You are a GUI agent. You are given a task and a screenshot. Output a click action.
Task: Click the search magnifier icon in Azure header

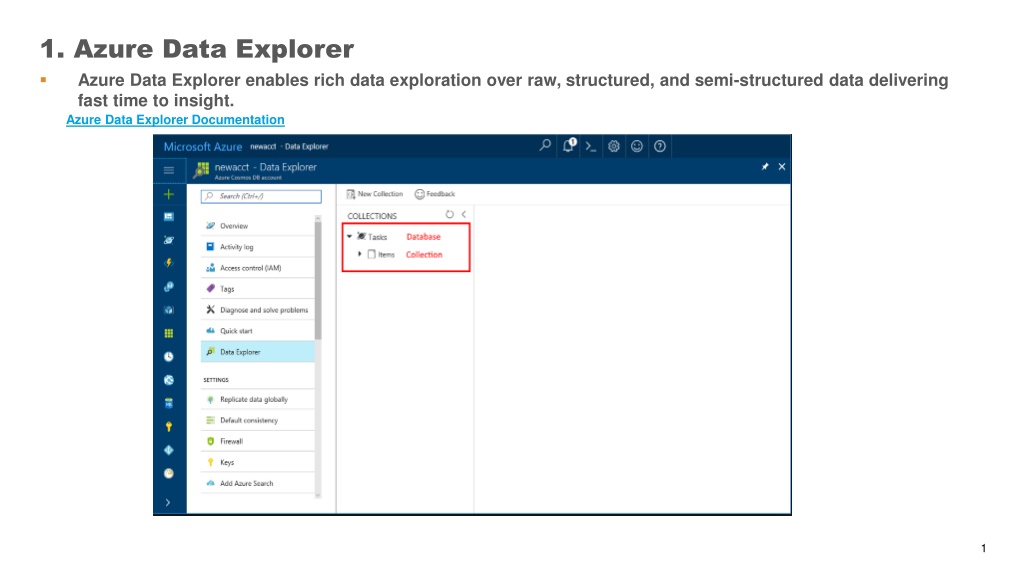click(x=545, y=146)
